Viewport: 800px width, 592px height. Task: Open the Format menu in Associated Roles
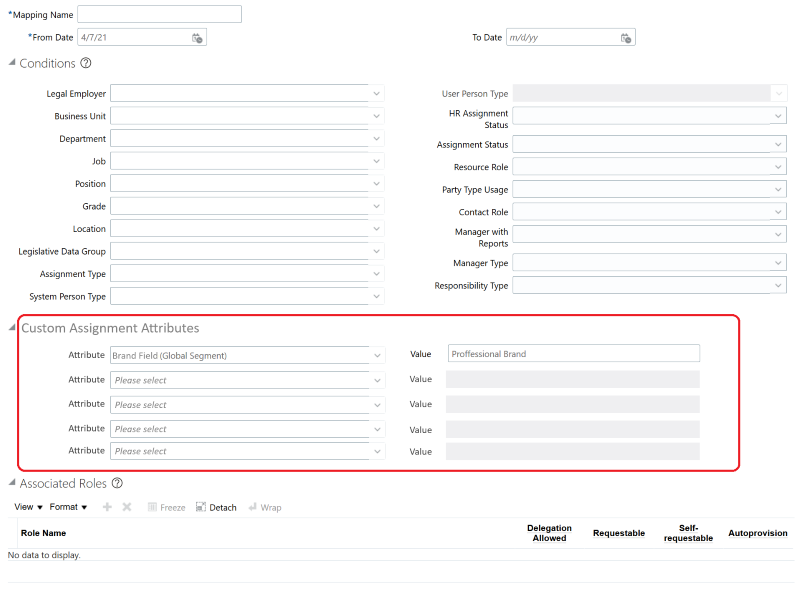[66, 507]
